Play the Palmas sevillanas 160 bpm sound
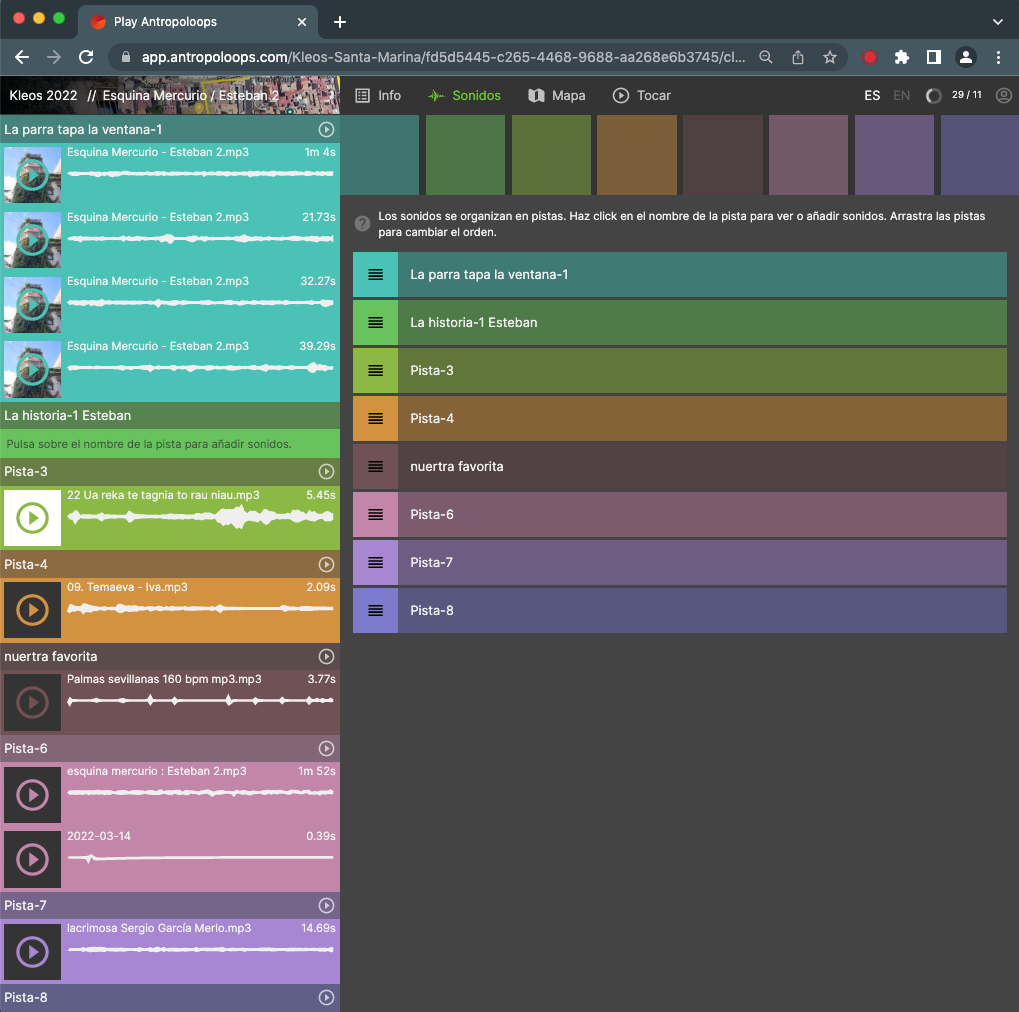Viewport: 1019px width, 1012px height. 32,702
